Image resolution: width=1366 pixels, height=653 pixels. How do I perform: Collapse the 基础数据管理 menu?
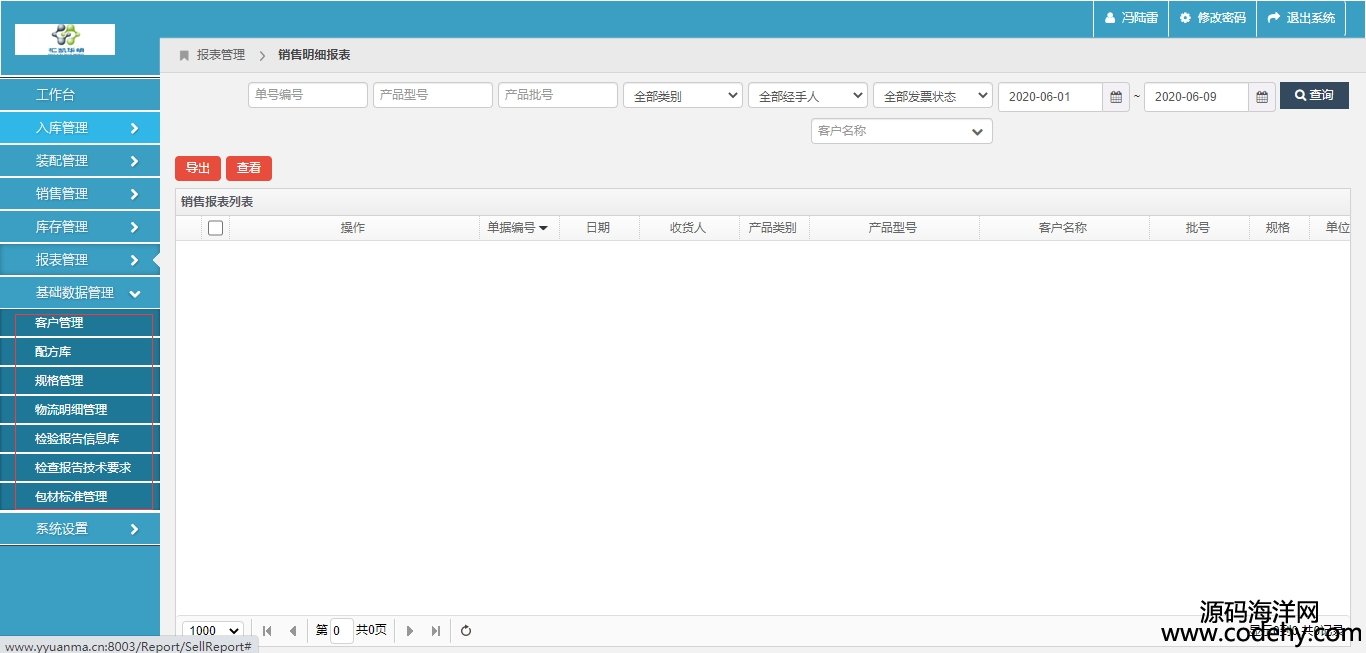pyautogui.click(x=80, y=293)
